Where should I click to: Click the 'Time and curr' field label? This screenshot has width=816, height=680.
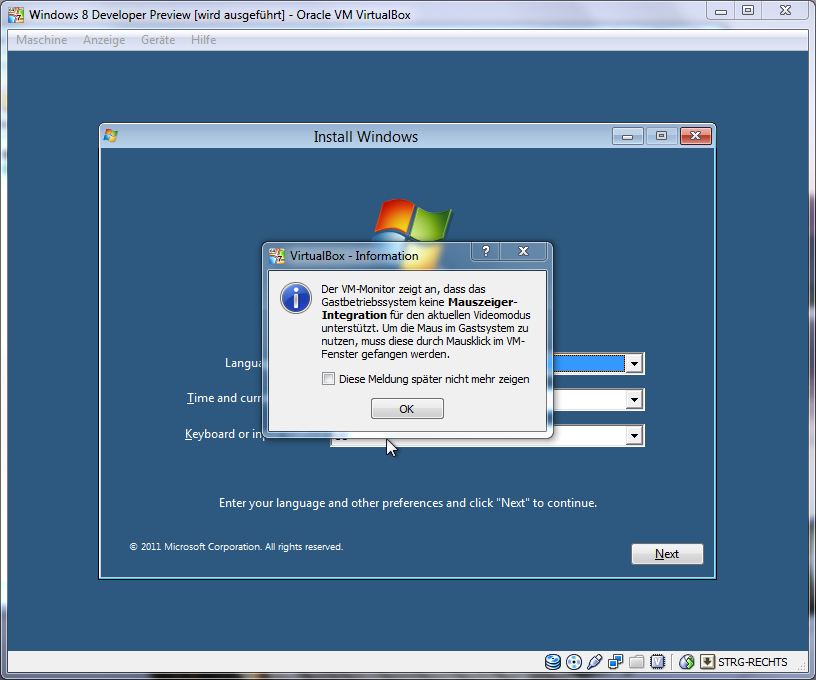point(224,398)
